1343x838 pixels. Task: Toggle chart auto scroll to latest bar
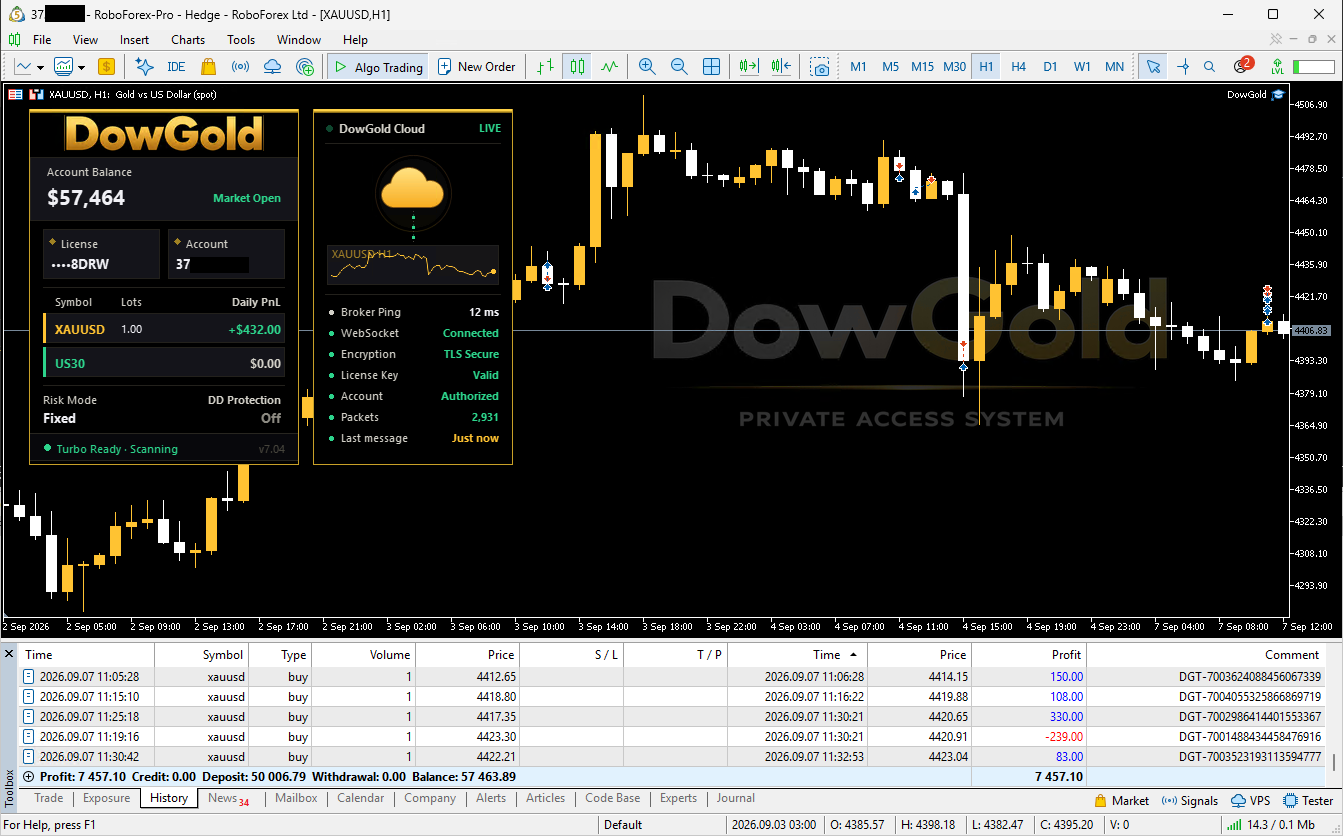point(749,67)
